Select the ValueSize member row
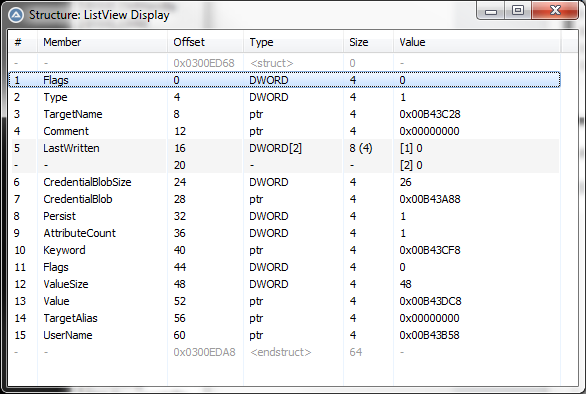This screenshot has width=586, height=394. pyautogui.click(x=284, y=284)
